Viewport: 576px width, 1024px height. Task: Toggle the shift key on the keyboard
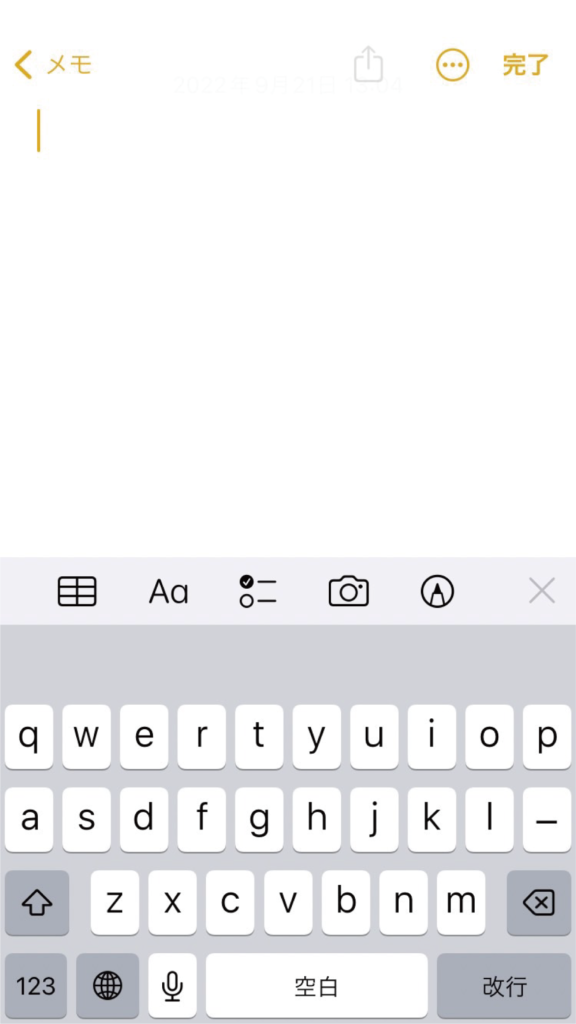pos(37,903)
